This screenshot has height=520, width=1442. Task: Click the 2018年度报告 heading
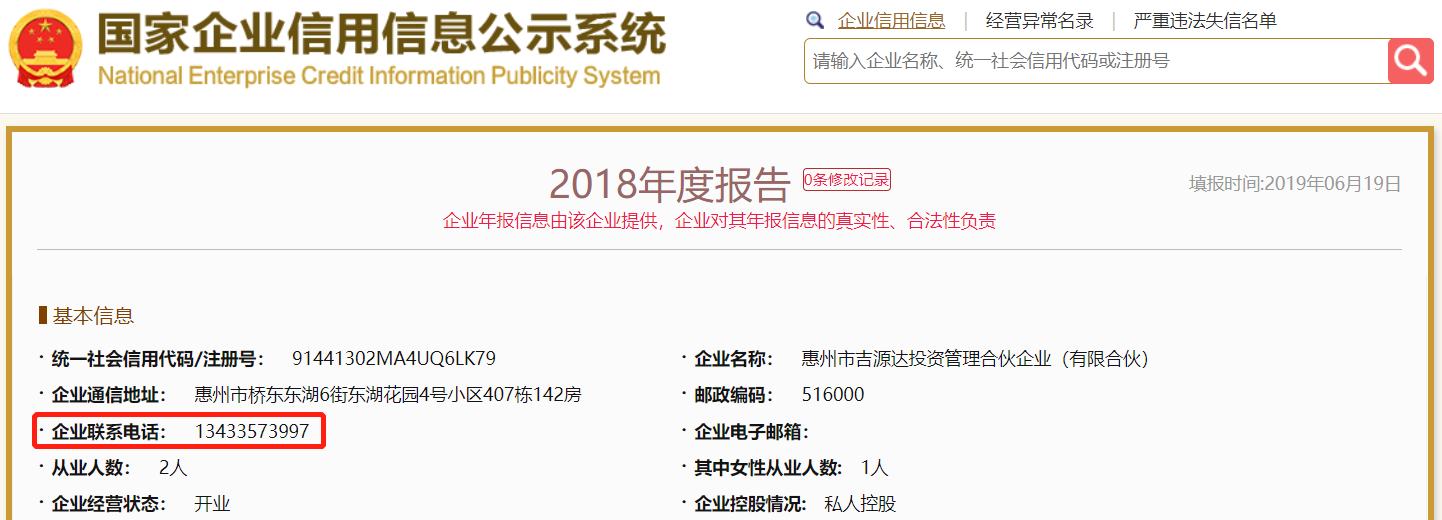pyautogui.click(x=670, y=185)
